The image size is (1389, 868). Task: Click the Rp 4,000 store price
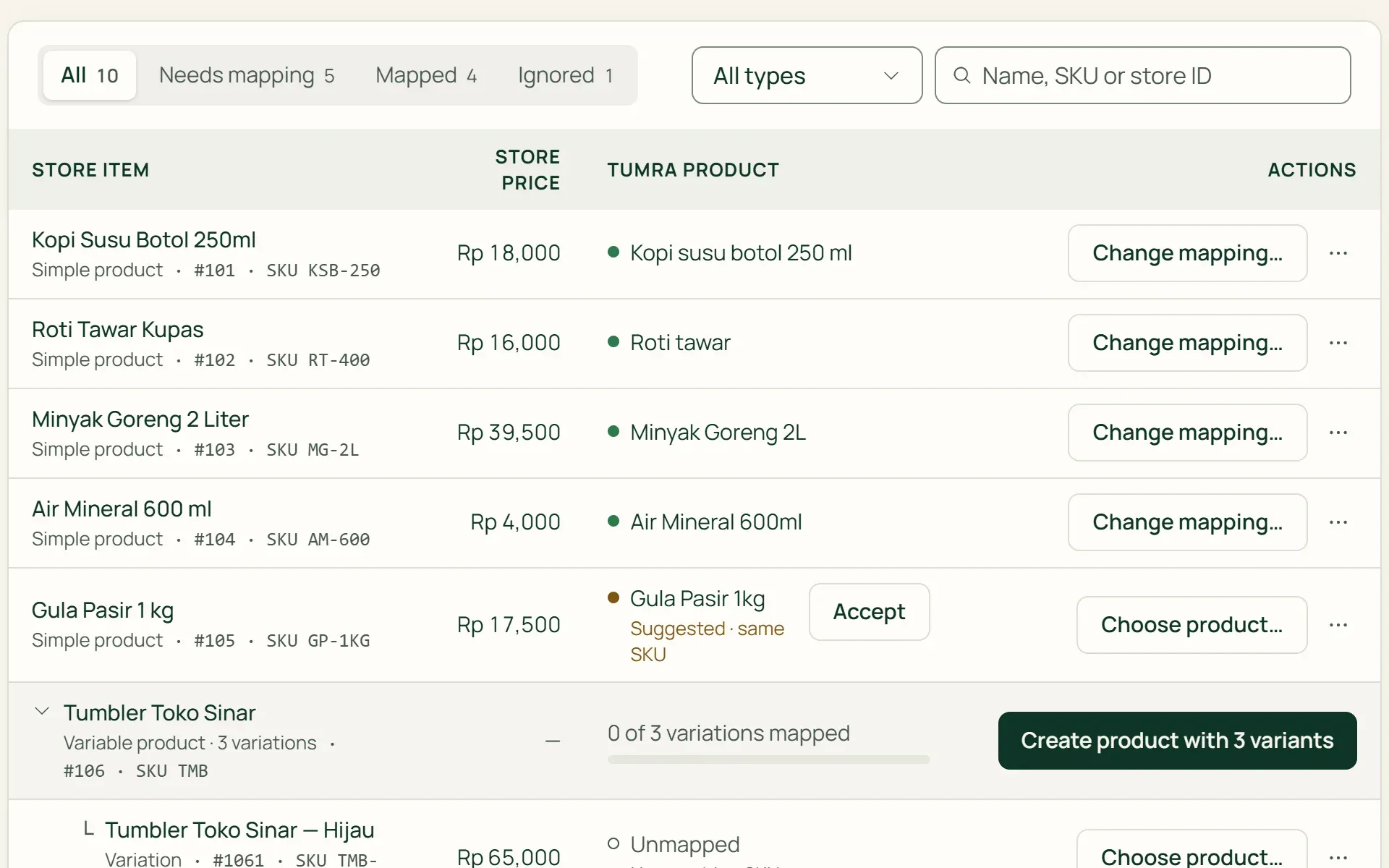515,522
